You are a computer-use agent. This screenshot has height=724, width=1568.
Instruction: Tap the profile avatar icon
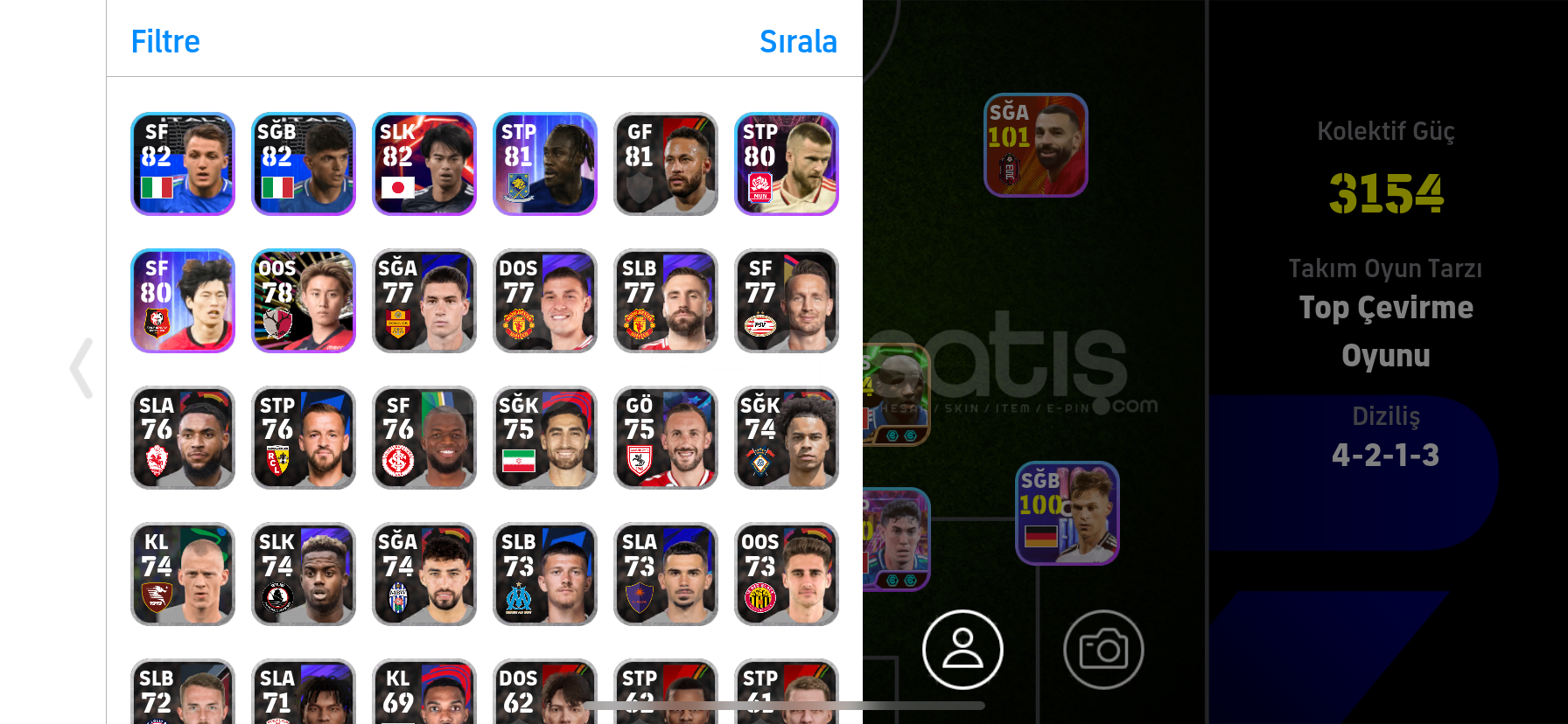pos(962,650)
